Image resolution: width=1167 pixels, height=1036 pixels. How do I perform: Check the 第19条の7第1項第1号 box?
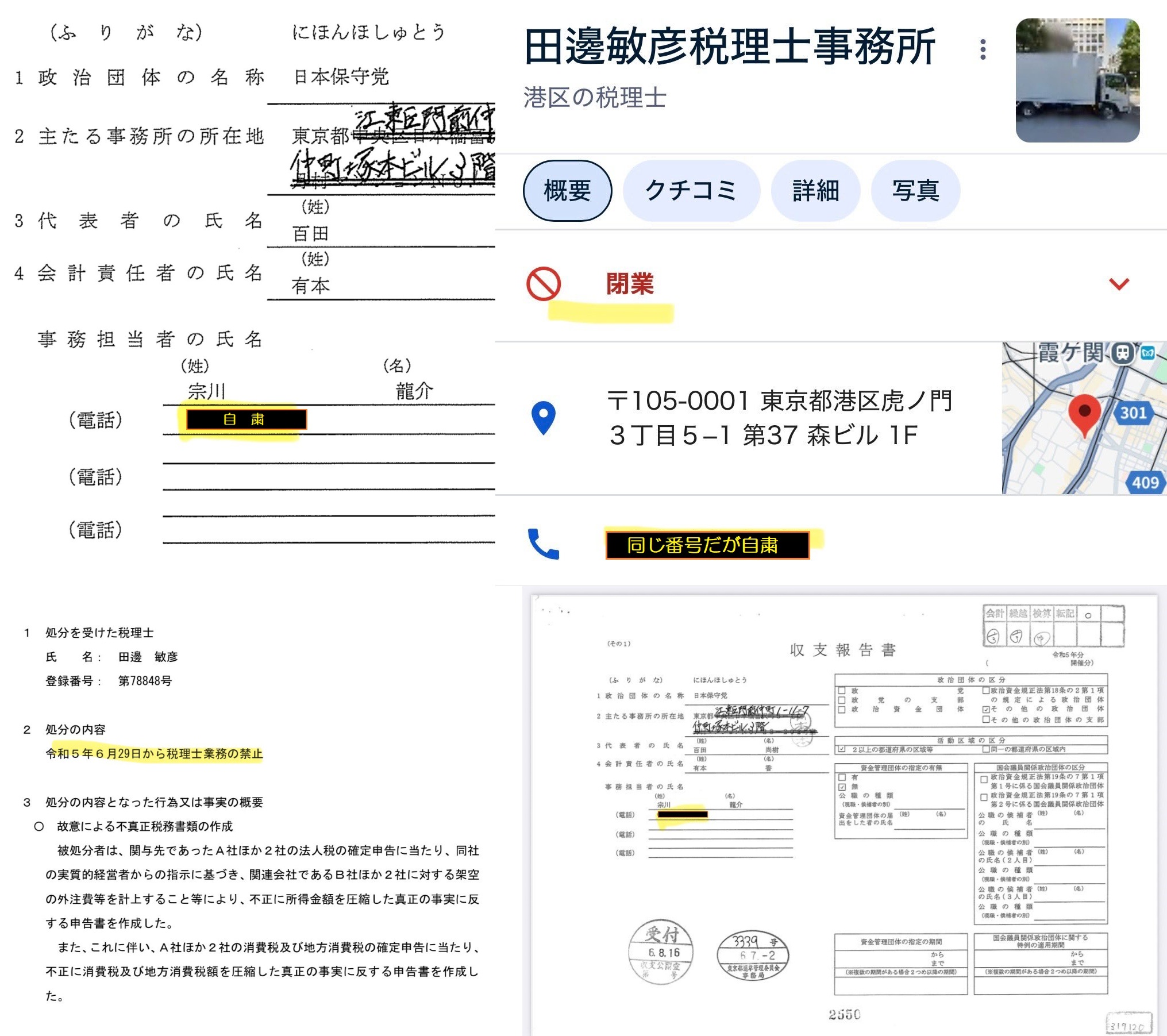point(984,780)
